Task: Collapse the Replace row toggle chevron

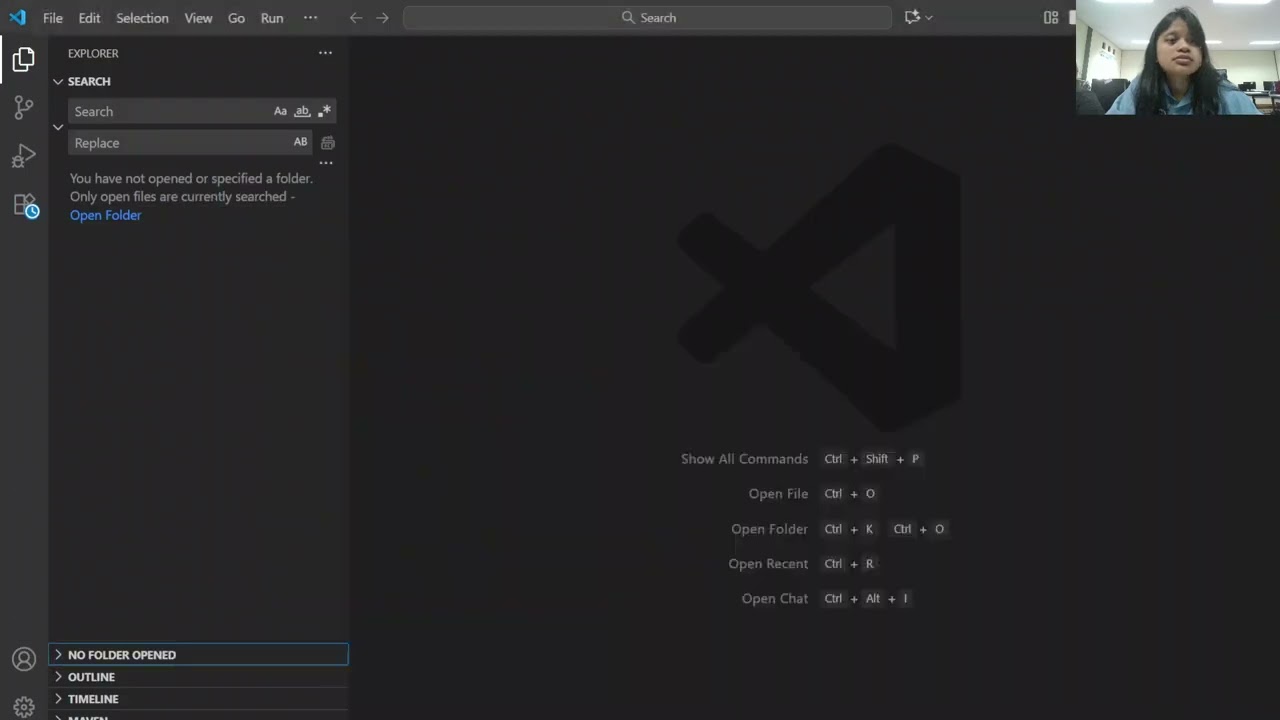Action: 58,127
